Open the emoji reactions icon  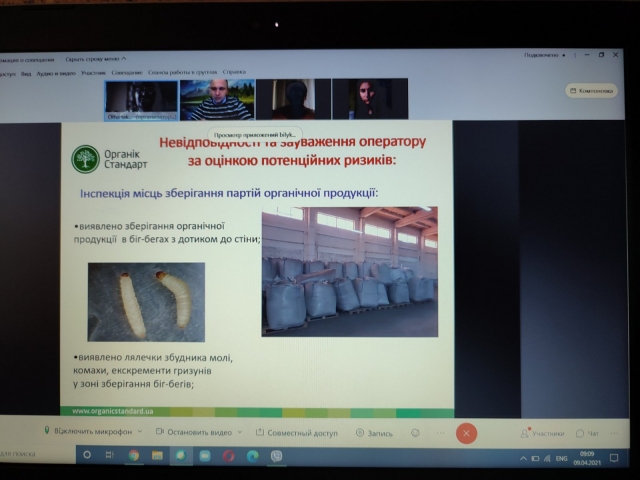click(415, 433)
